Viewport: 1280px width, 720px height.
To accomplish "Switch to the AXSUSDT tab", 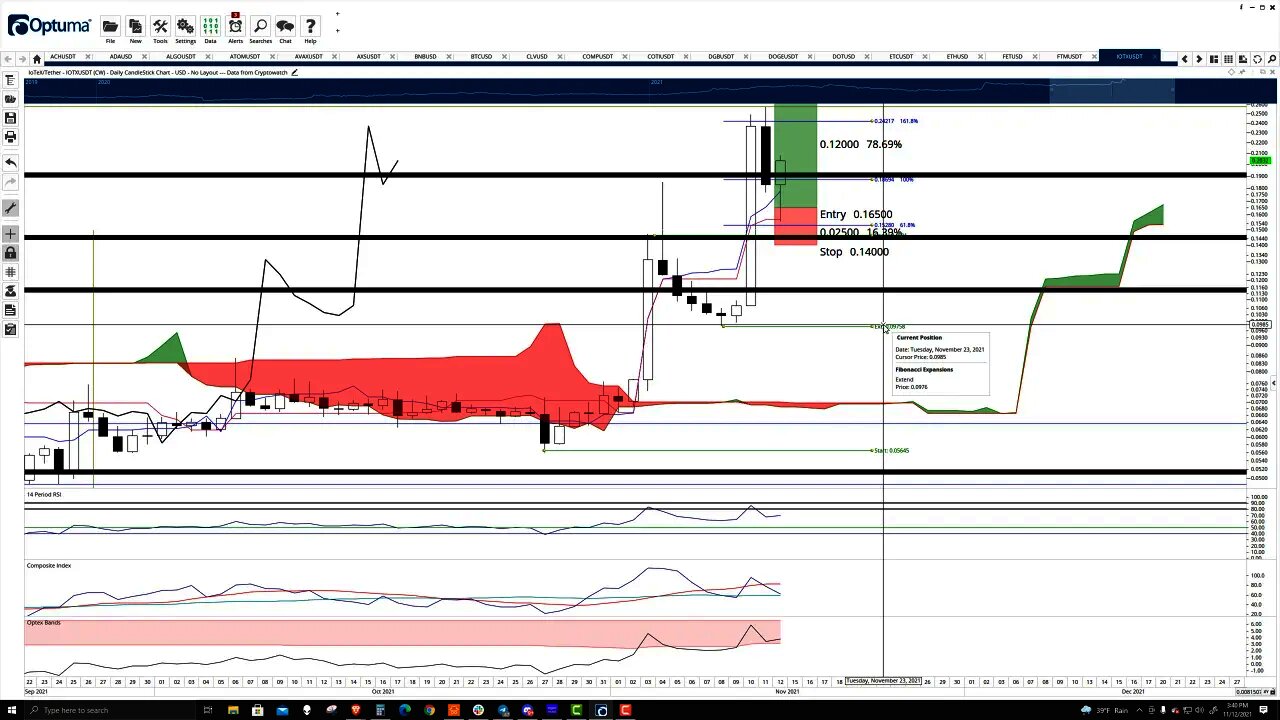I will (x=368, y=57).
